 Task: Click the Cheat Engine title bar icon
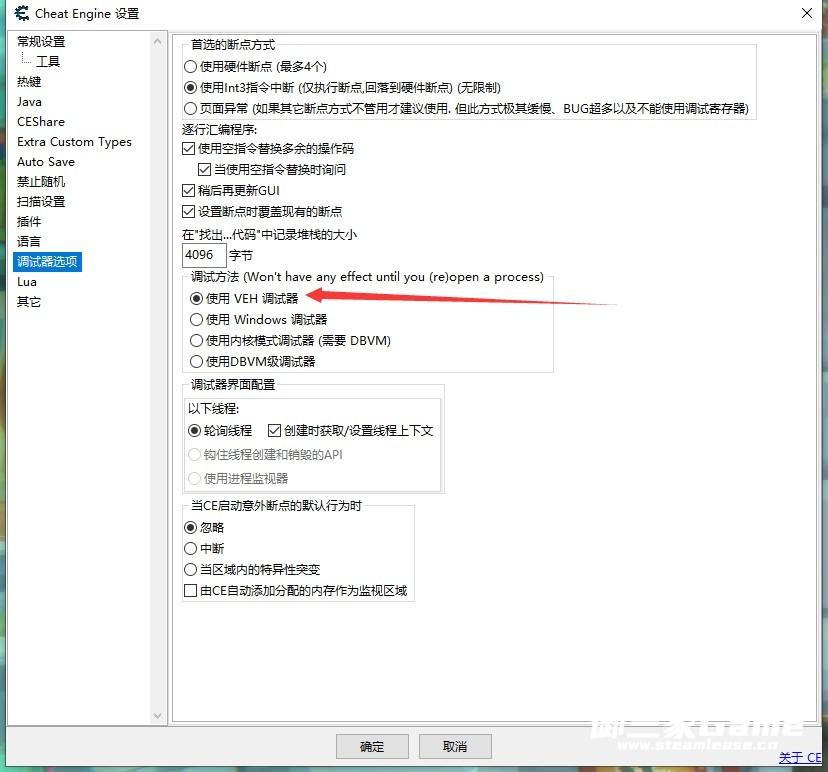[x=21, y=13]
